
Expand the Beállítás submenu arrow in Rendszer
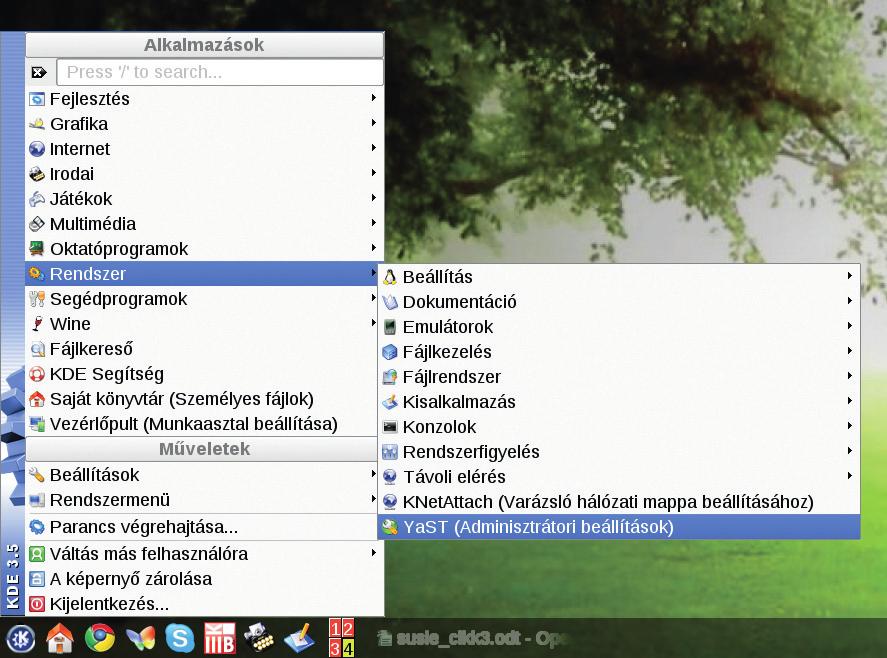[850, 276]
